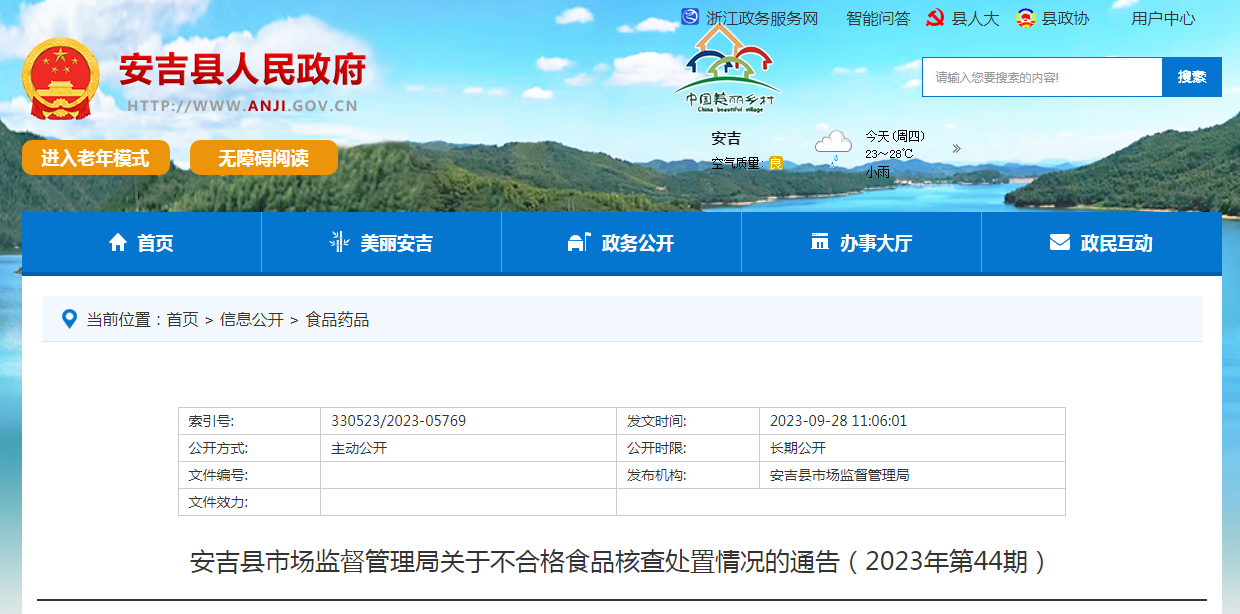Open the 办事大厅 menu

[x=861, y=243]
